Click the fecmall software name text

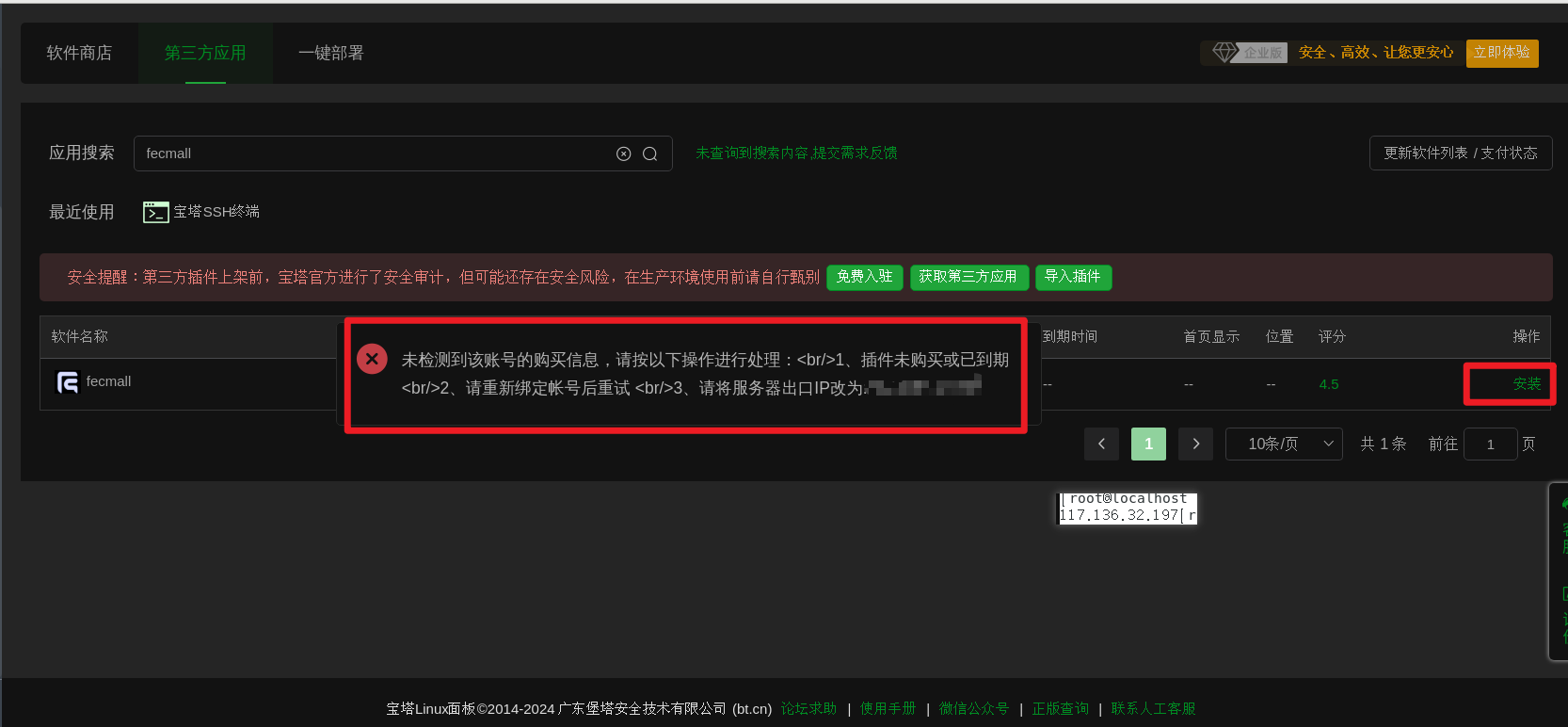[108, 381]
